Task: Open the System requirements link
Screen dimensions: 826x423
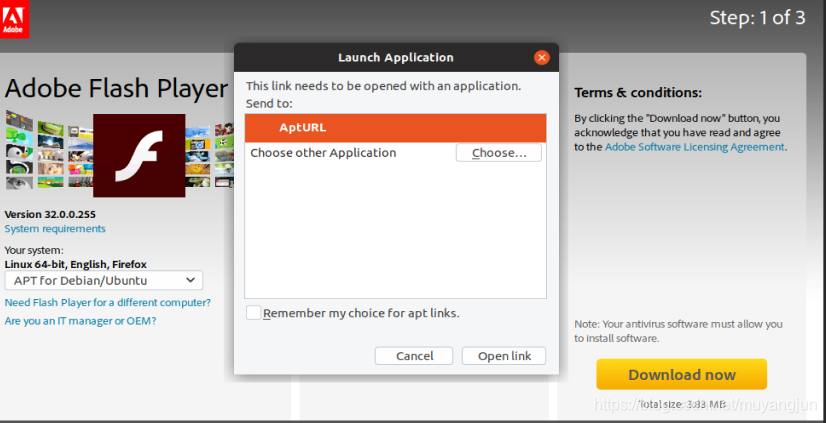Action: pos(55,229)
